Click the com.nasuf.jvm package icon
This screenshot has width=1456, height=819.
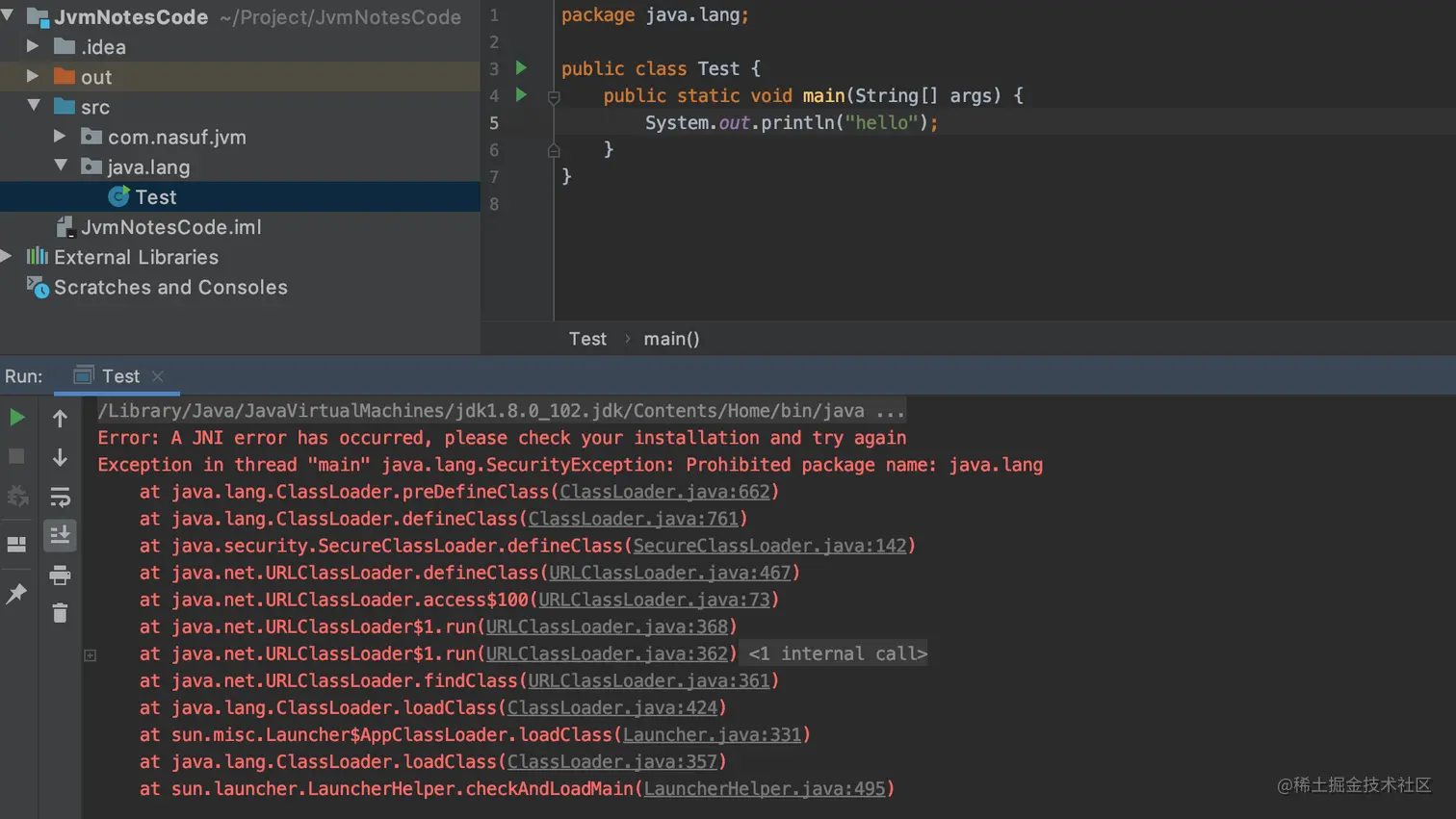tap(91, 137)
